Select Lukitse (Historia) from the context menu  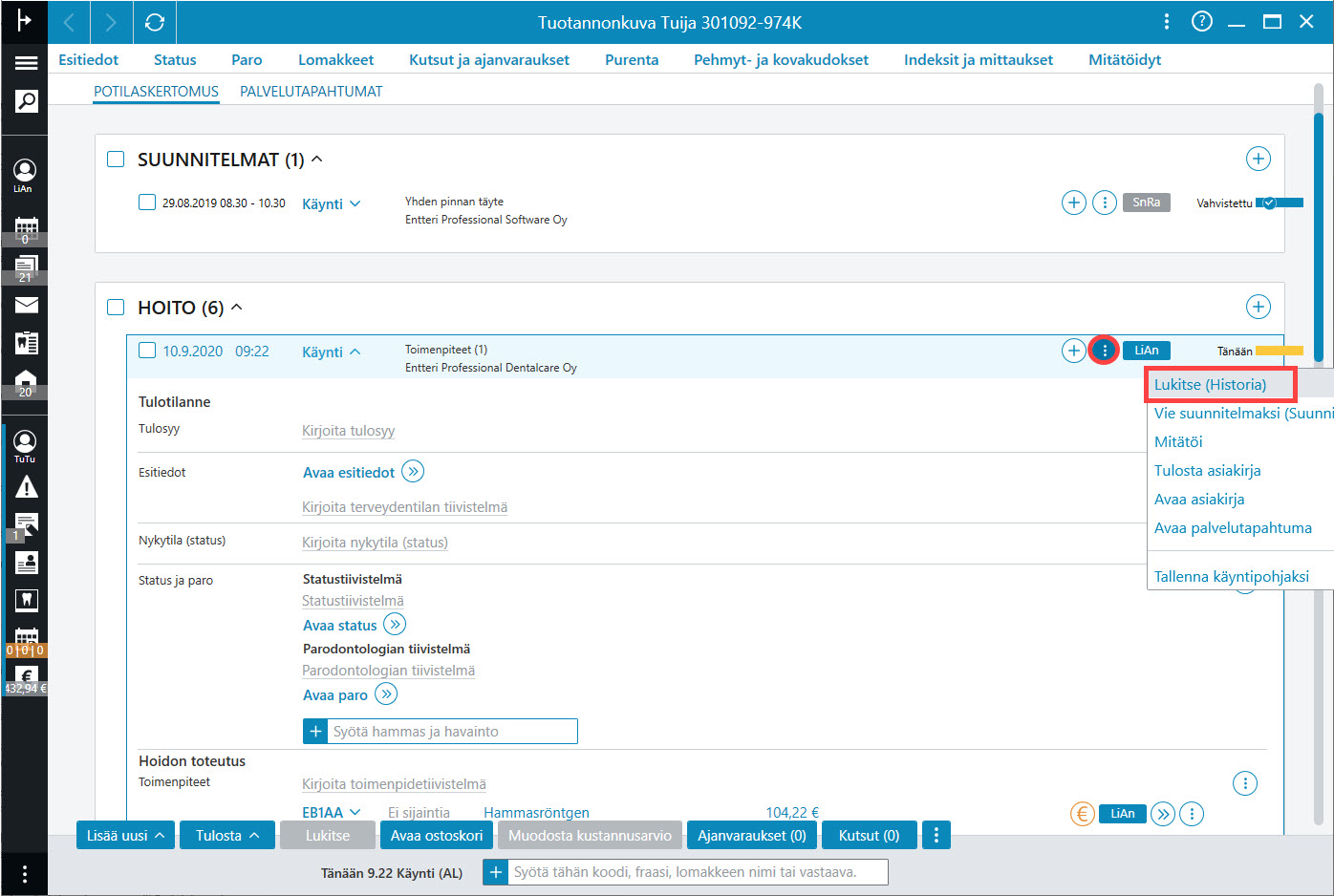1210,384
